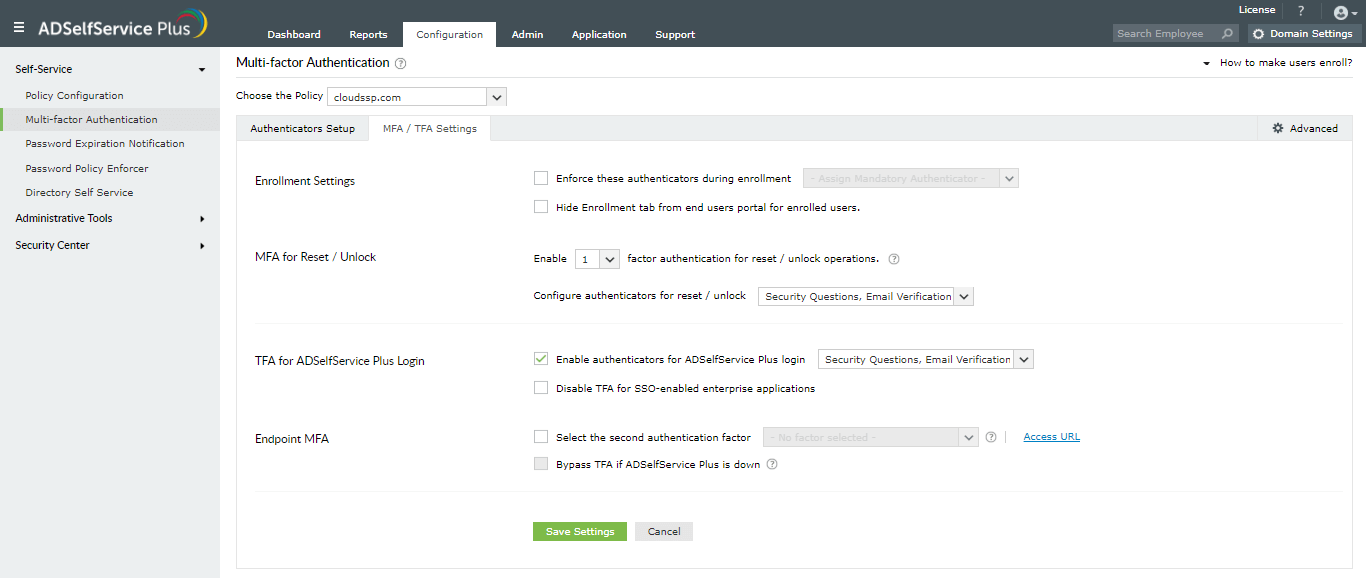The width and height of the screenshot is (1366, 578).
Task: Click the hamburger menu icon
Action: 19,28
